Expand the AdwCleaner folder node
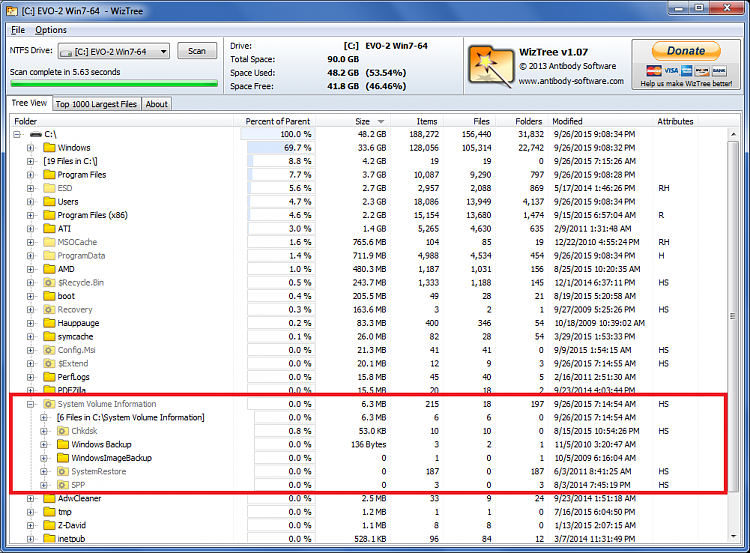The height and width of the screenshot is (553, 750). pos(31,498)
